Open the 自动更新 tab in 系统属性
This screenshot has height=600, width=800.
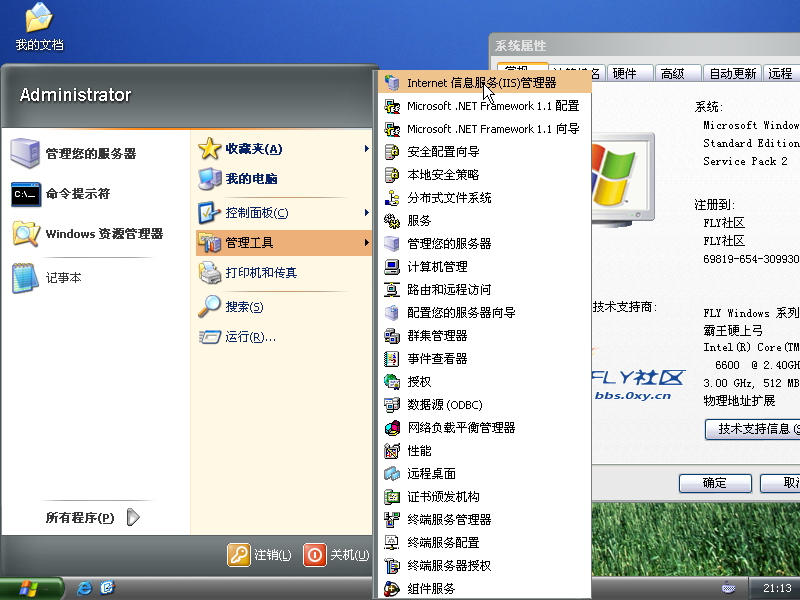click(732, 73)
